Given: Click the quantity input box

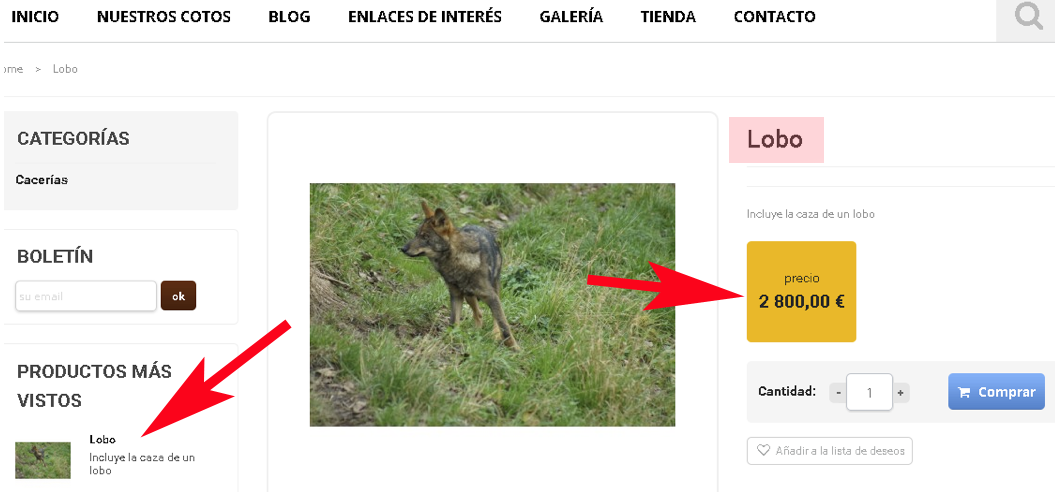Looking at the screenshot, I should [x=869, y=392].
